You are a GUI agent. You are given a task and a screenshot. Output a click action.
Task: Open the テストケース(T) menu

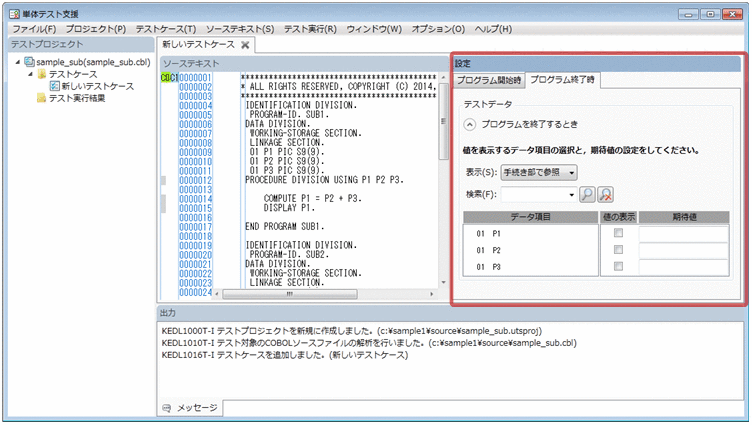(165, 29)
